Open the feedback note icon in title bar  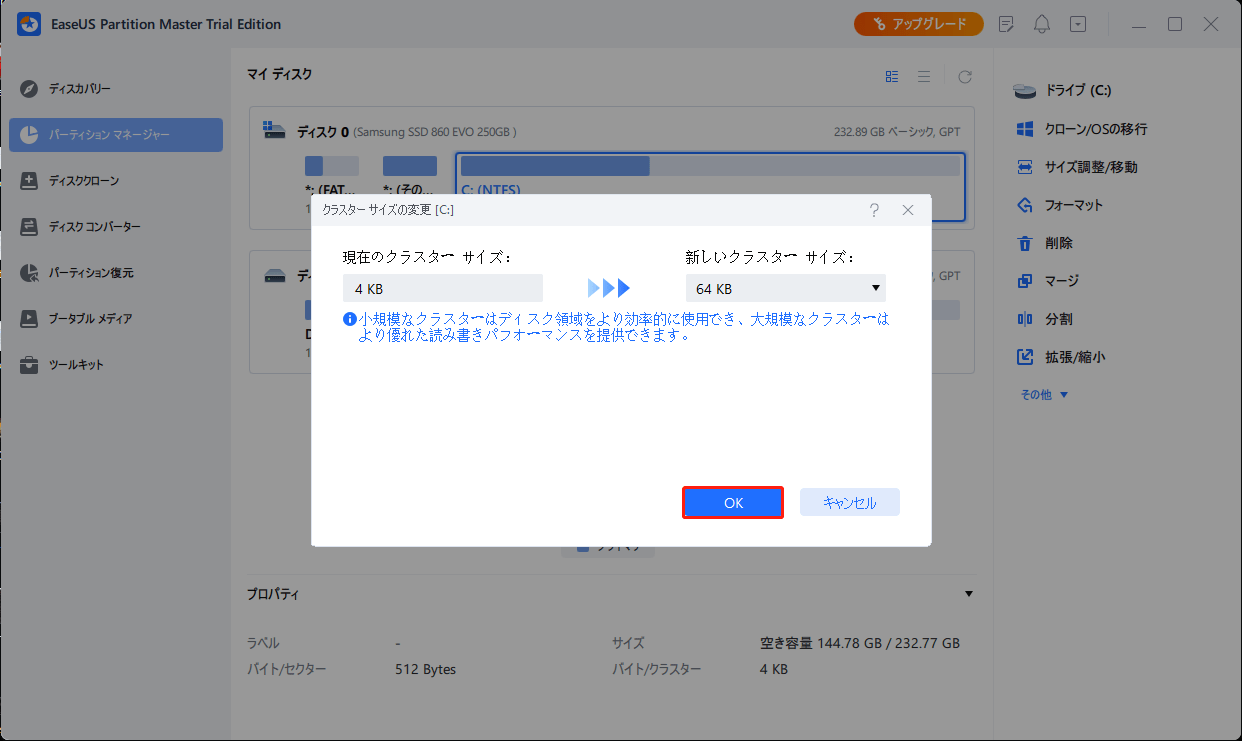(x=1006, y=24)
